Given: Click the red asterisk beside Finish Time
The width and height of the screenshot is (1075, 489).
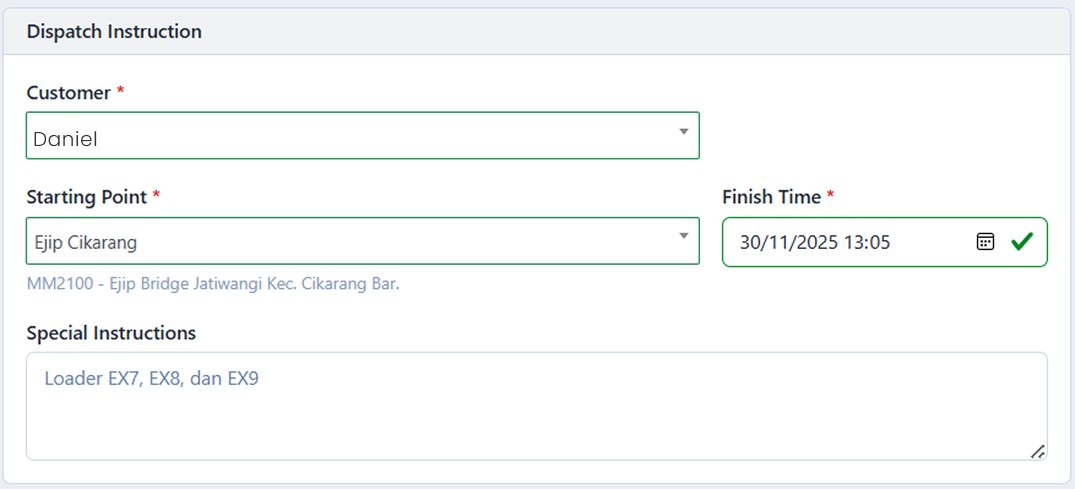Looking at the screenshot, I should click(x=830, y=197).
